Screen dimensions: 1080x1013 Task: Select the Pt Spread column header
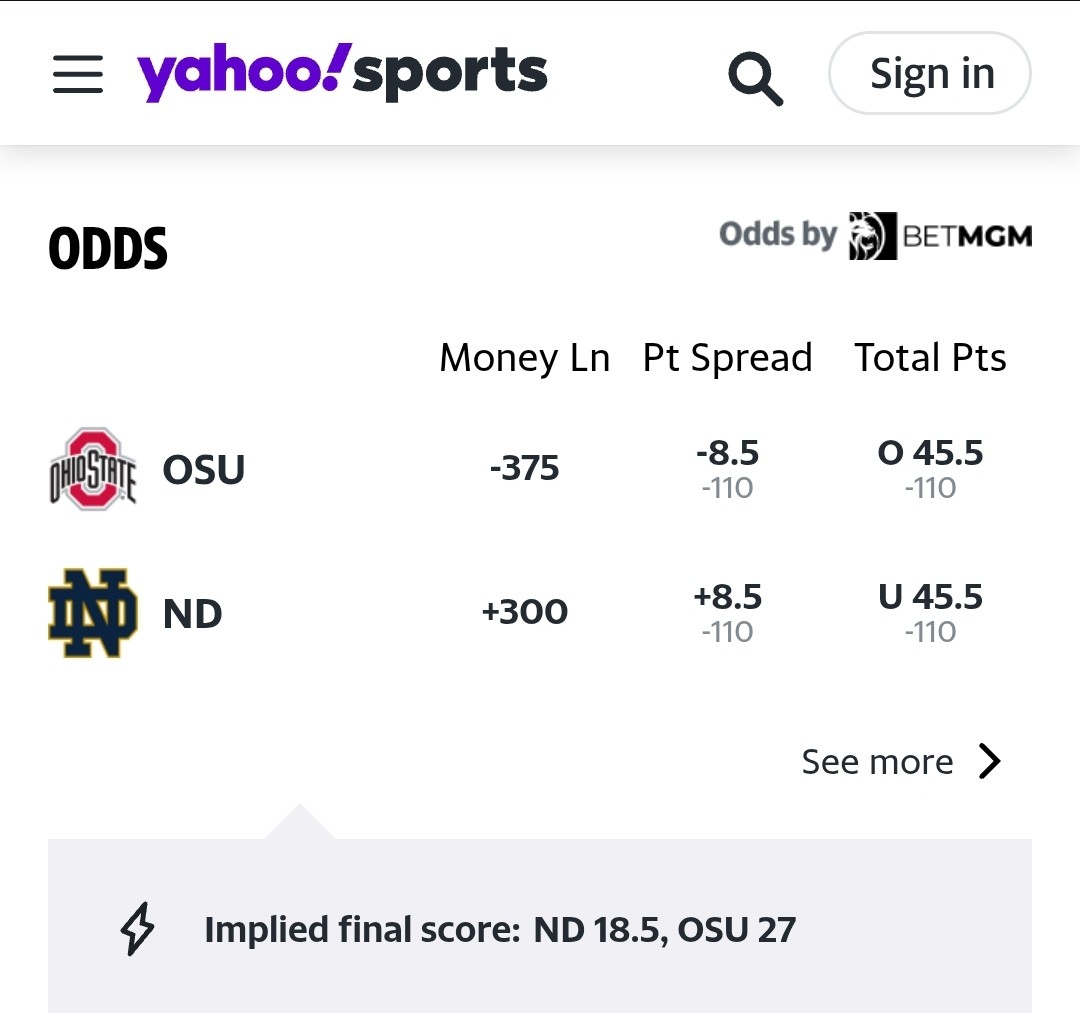coord(727,357)
